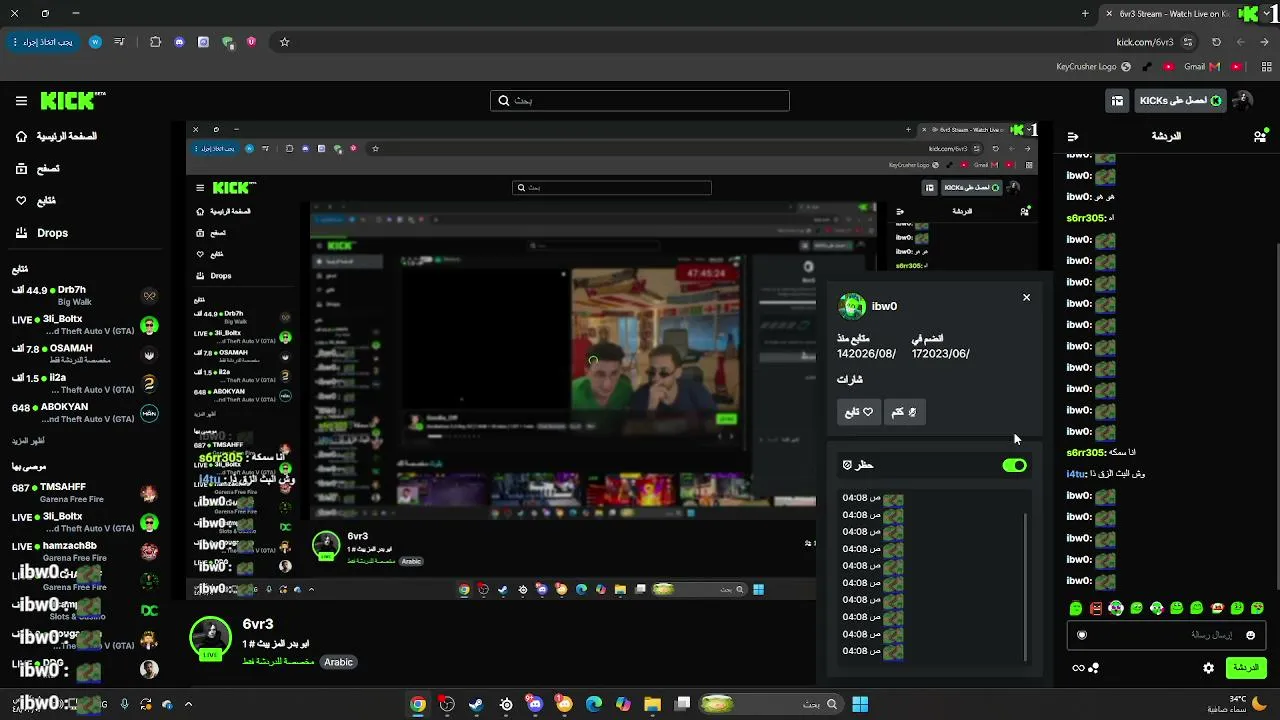Collapse the chat panel with arrow icon
Image resolution: width=1280 pixels, height=720 pixels.
(1073, 136)
